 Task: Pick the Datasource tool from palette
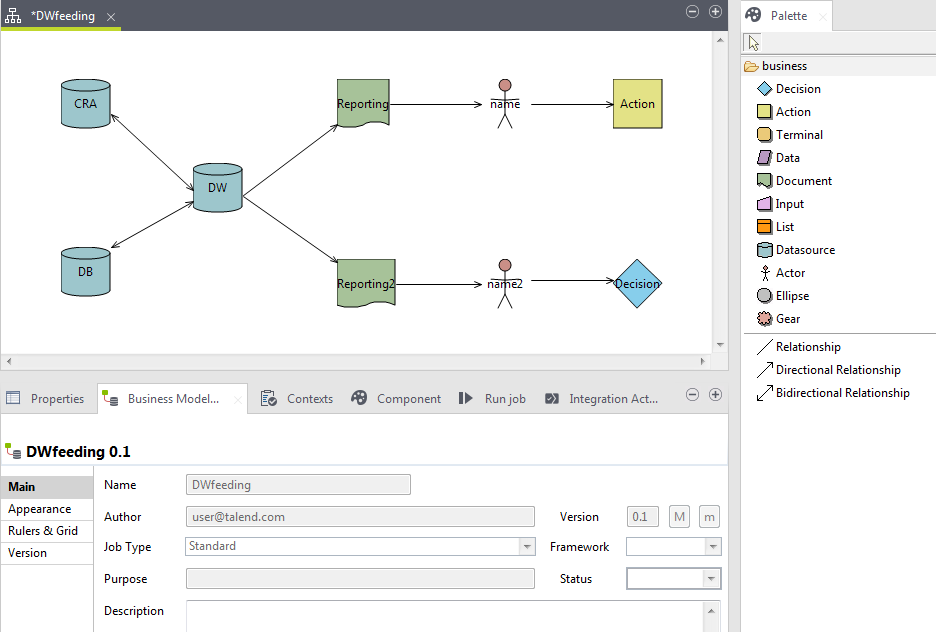point(804,250)
